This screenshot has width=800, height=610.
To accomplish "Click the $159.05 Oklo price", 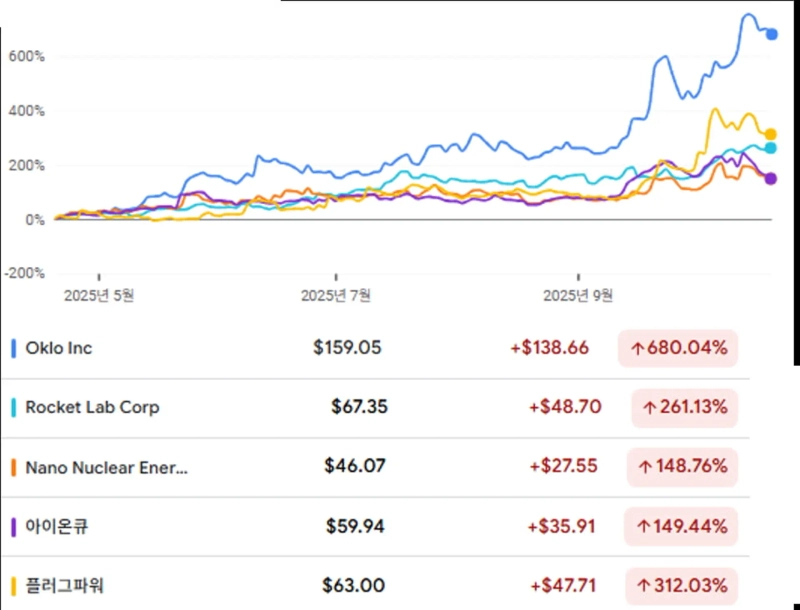I will click(347, 348).
